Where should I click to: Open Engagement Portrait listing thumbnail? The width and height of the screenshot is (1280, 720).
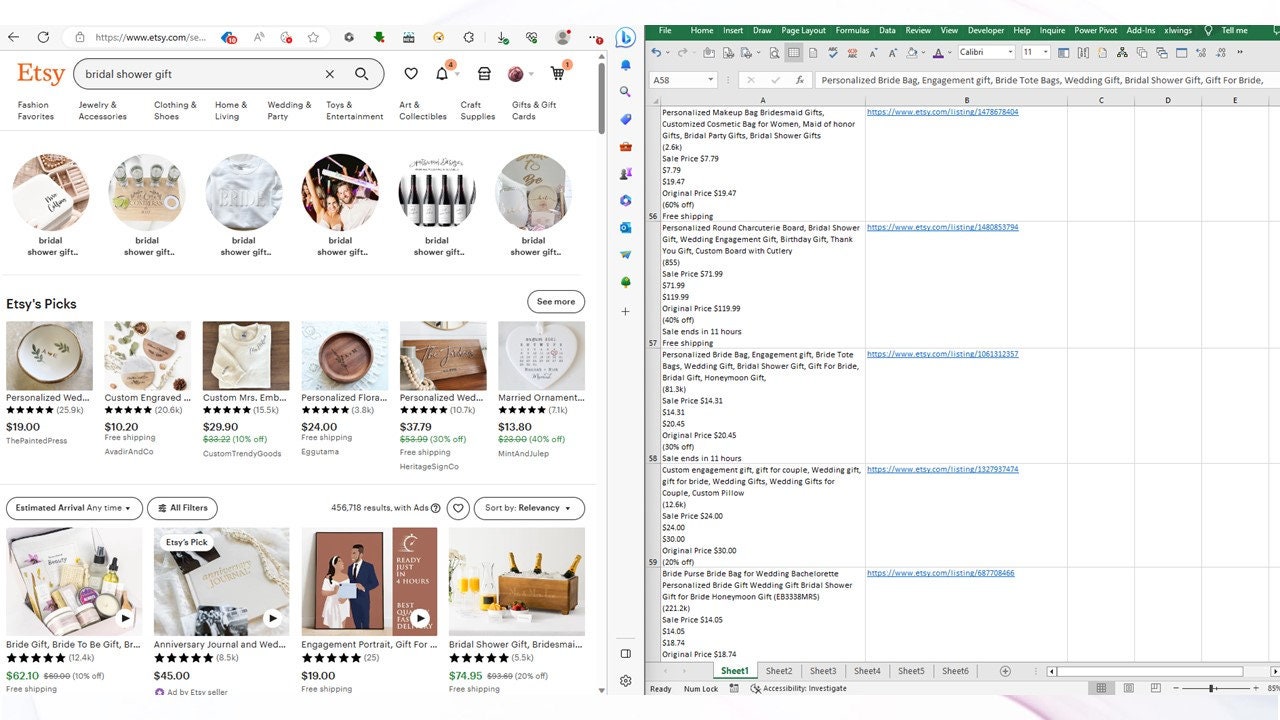(369, 582)
